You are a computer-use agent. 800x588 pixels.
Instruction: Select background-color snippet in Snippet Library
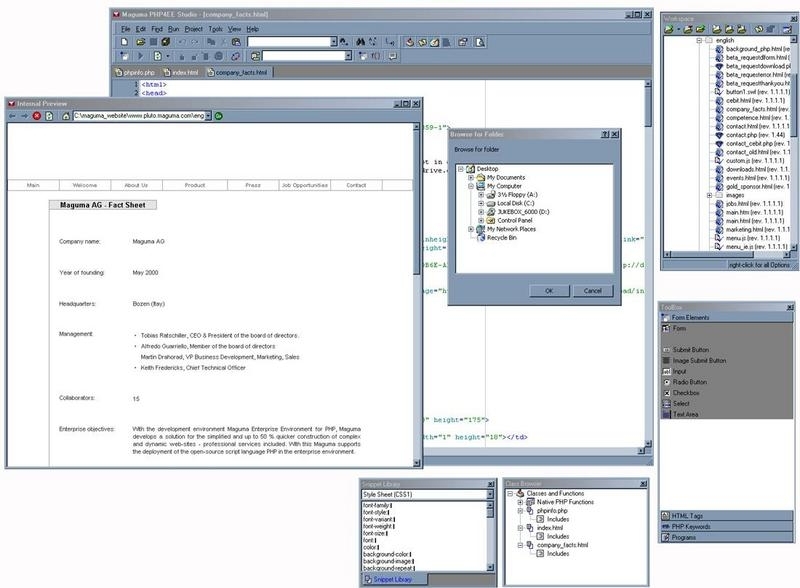pos(387,554)
